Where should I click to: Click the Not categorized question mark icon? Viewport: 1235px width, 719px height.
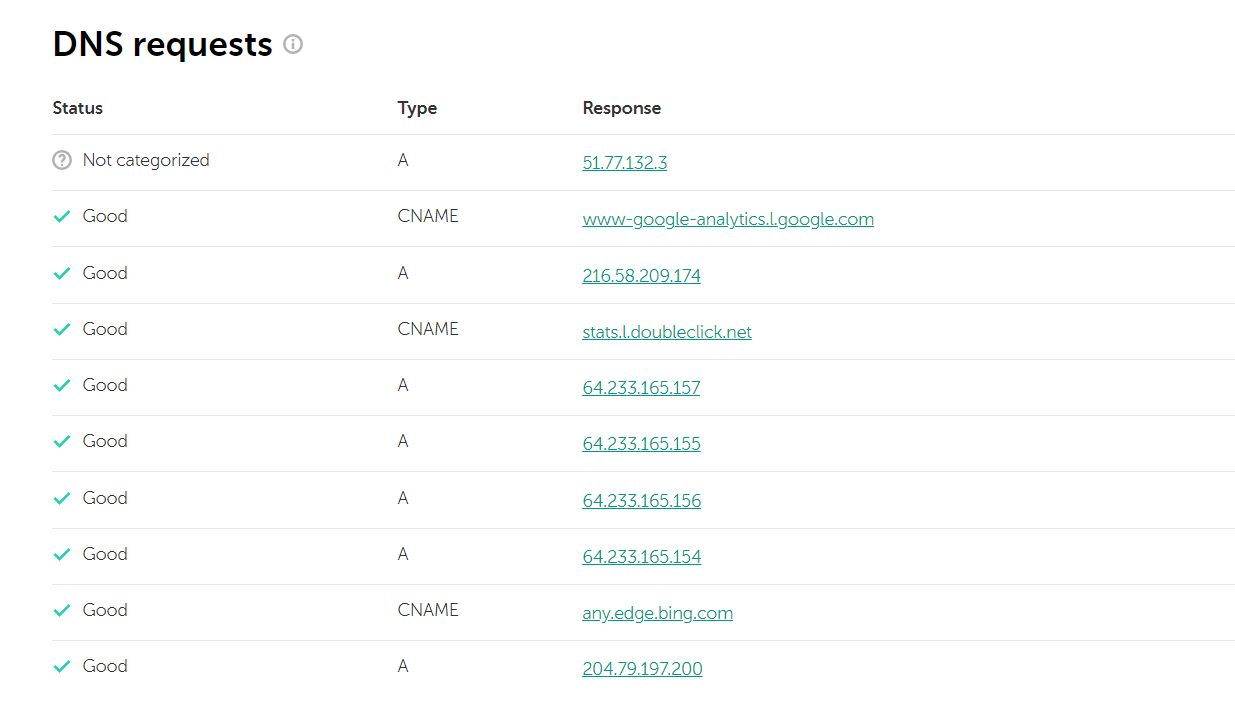click(62, 160)
